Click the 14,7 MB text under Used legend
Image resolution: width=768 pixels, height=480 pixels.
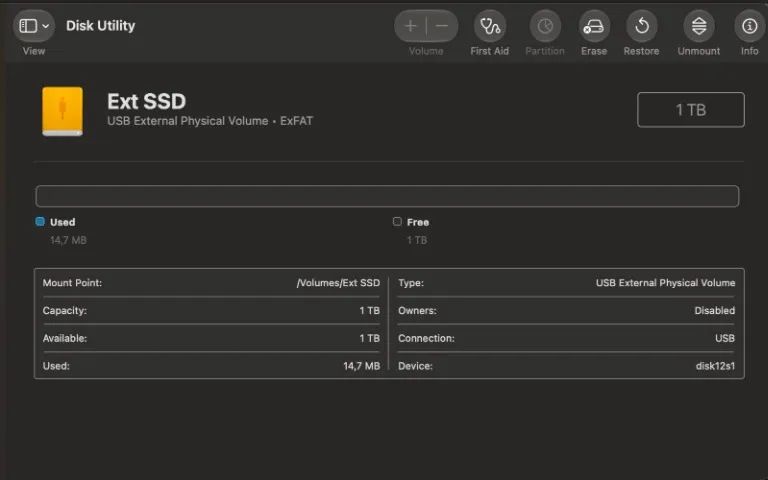[69, 240]
